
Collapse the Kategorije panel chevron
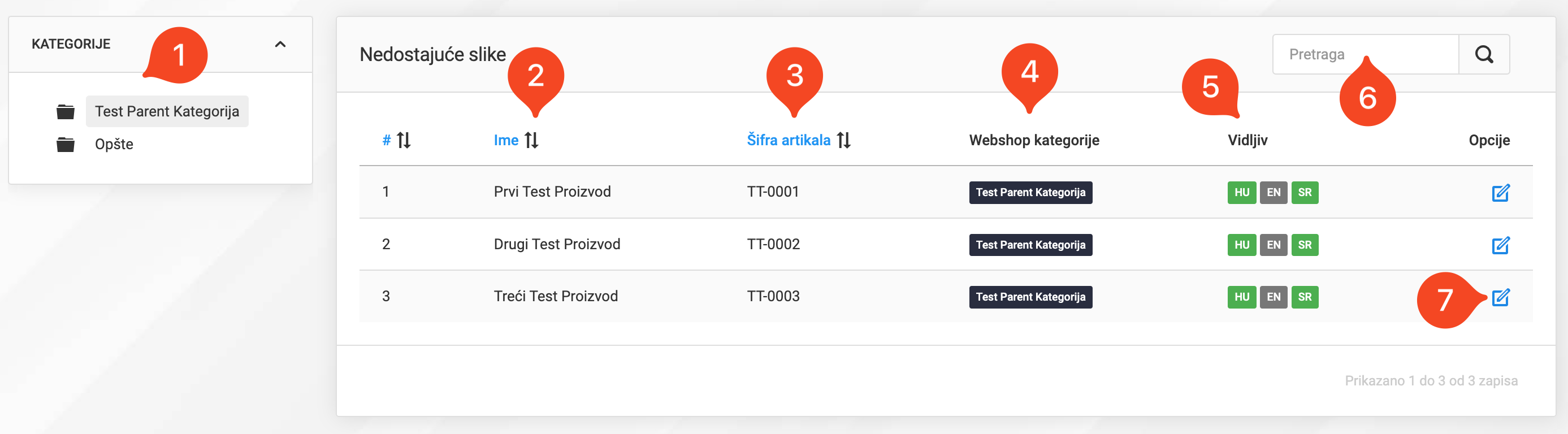tap(280, 45)
